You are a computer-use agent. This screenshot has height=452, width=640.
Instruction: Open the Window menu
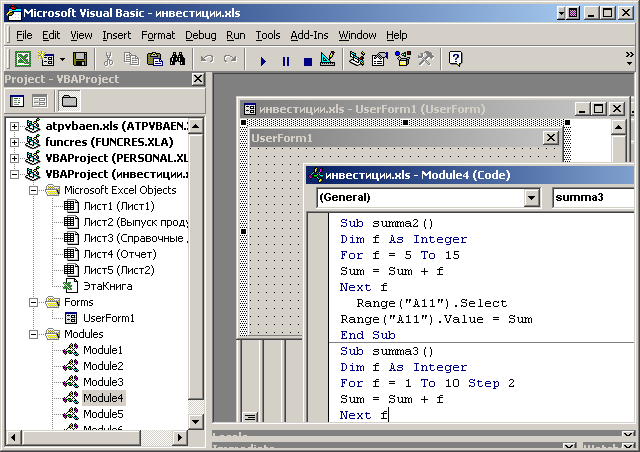click(358, 36)
